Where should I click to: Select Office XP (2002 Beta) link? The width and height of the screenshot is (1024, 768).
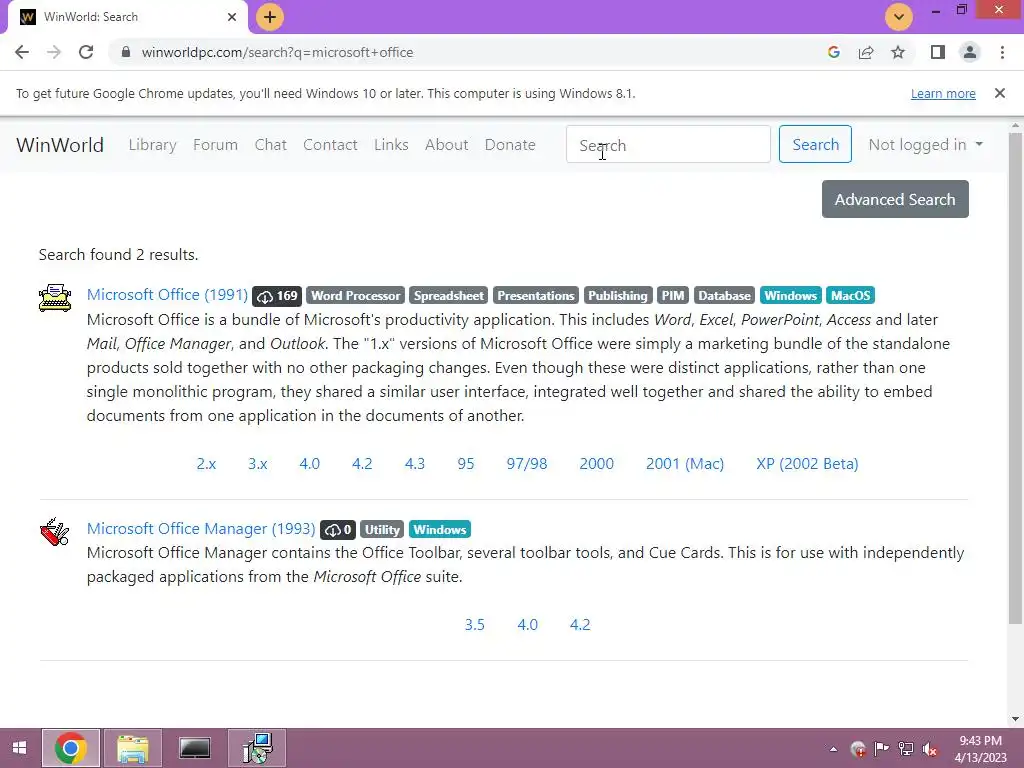(807, 464)
